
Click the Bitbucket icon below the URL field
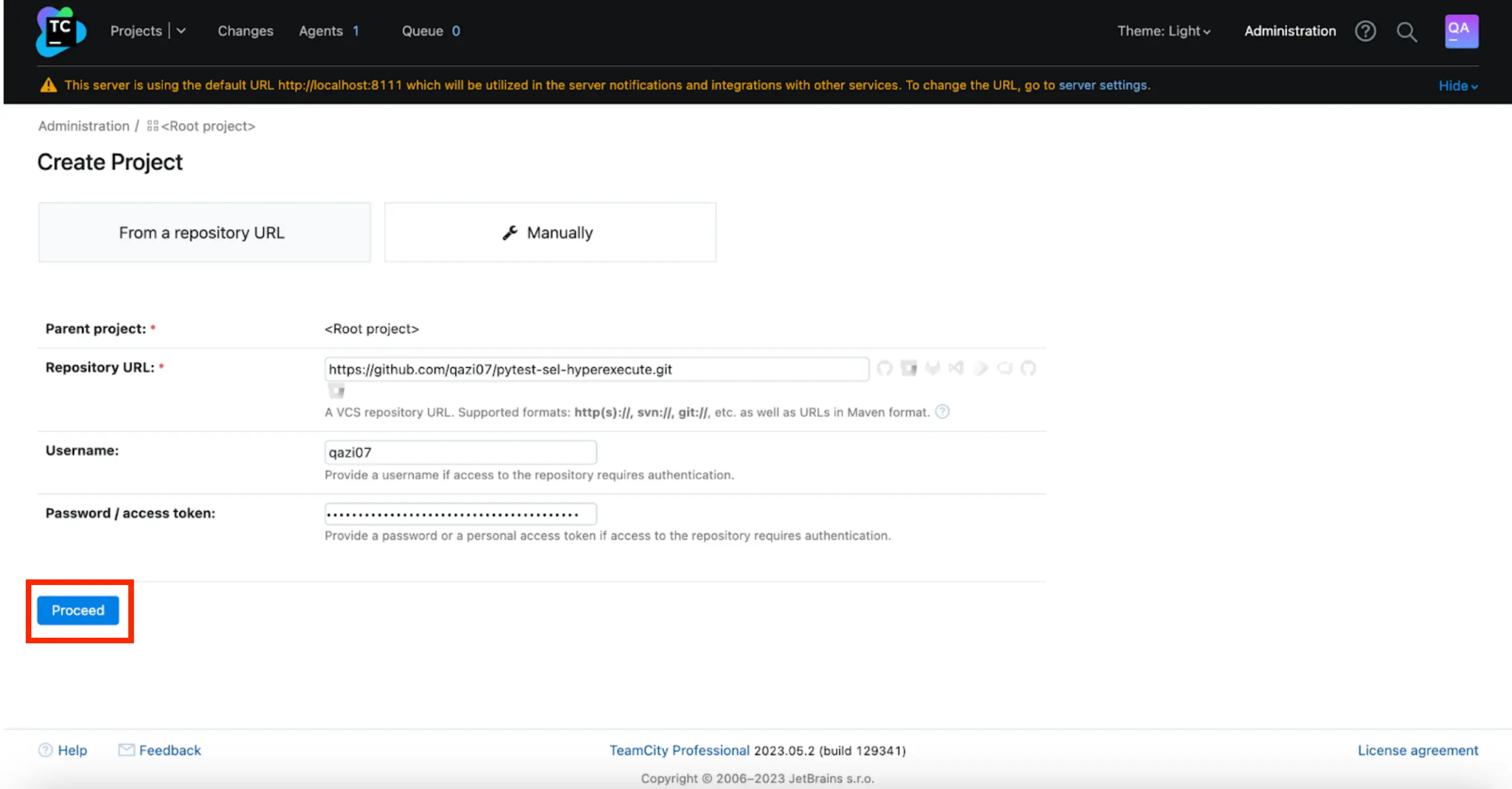[336, 391]
